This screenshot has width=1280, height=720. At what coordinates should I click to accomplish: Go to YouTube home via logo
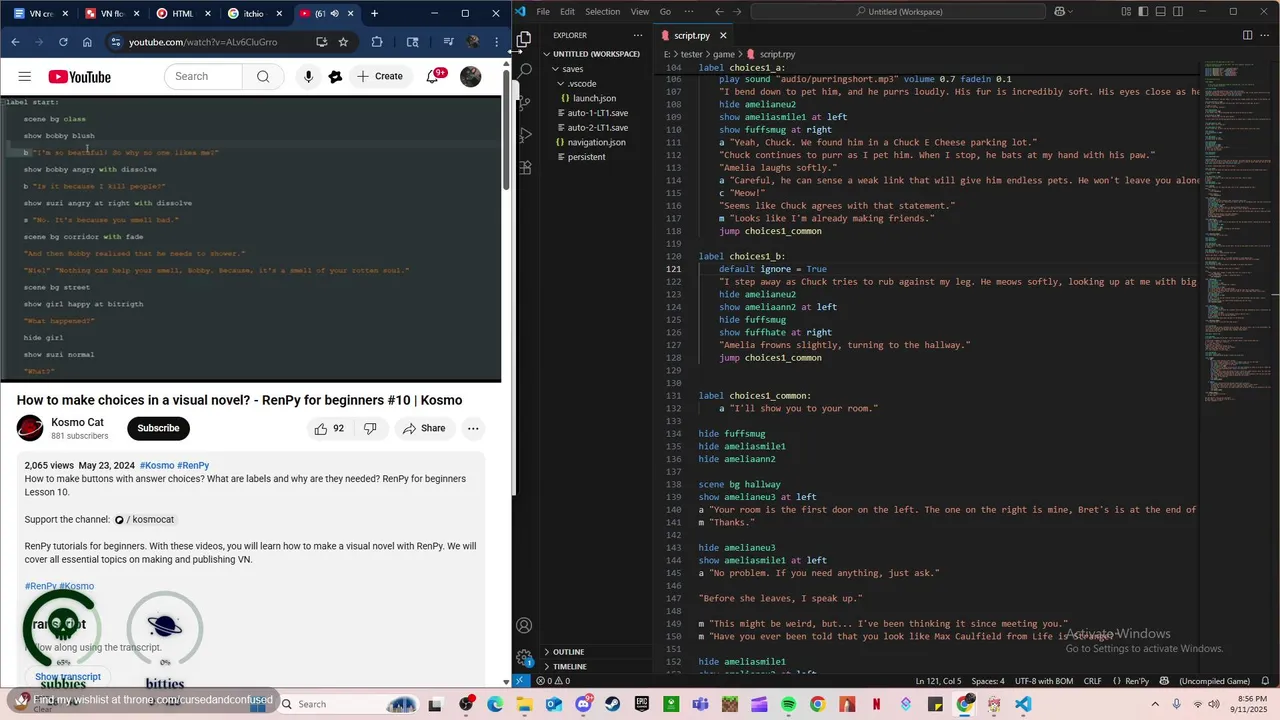(79, 77)
